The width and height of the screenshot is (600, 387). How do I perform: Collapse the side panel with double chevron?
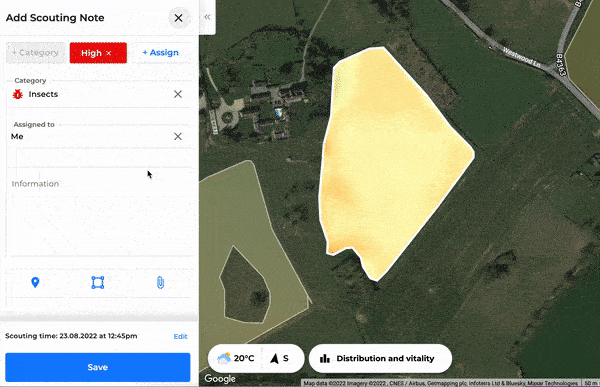click(x=207, y=17)
